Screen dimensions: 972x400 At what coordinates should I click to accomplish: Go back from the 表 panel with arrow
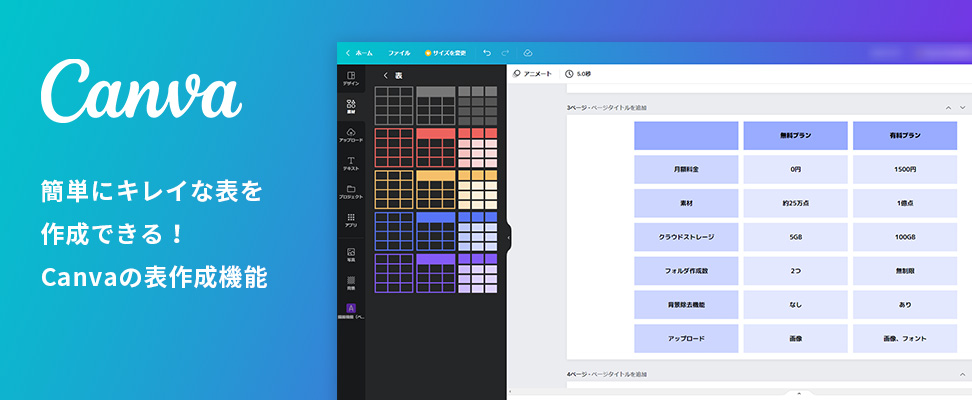click(386, 76)
